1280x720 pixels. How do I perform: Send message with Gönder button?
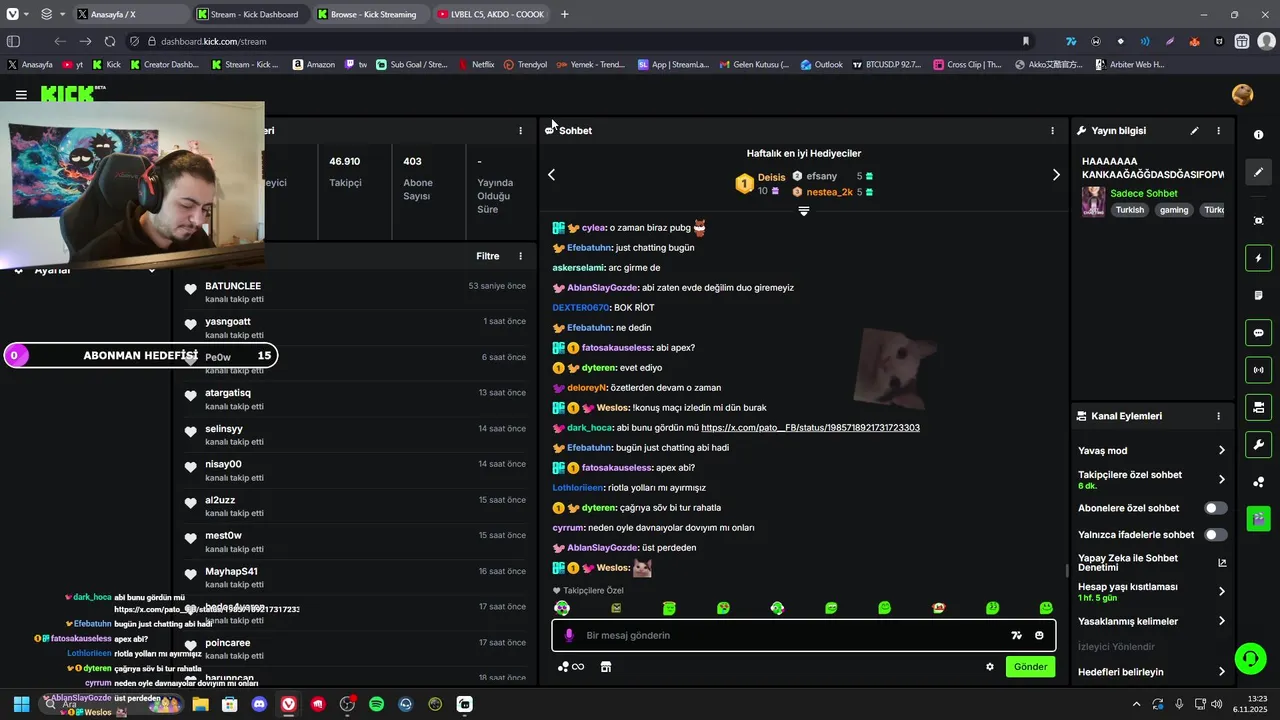point(1030,667)
